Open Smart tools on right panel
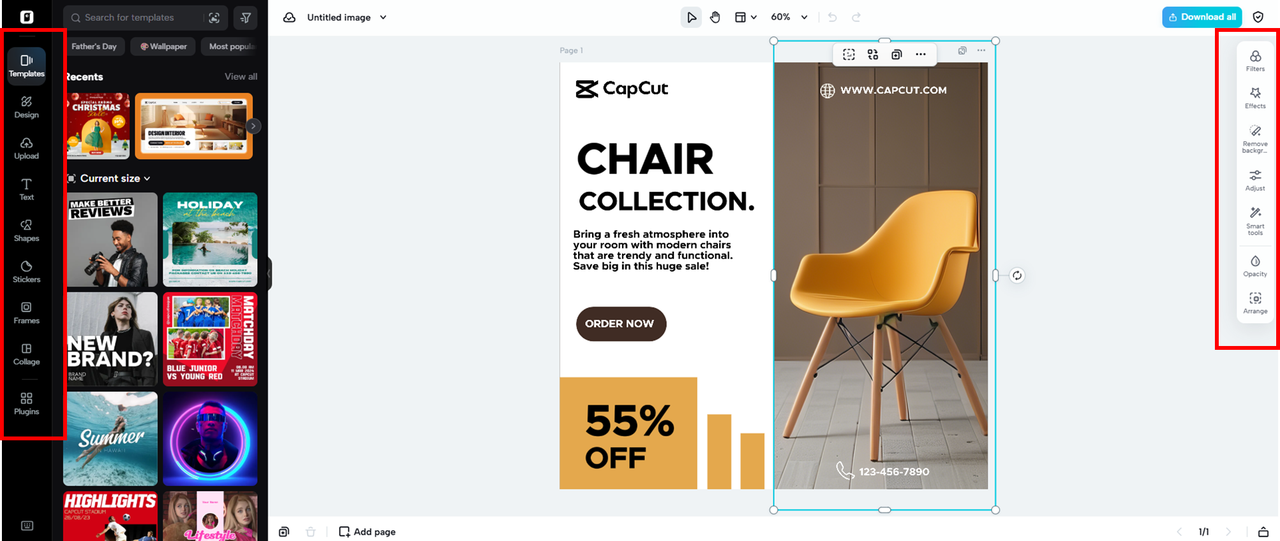Screen dimensions: 1280x541 (1255, 221)
